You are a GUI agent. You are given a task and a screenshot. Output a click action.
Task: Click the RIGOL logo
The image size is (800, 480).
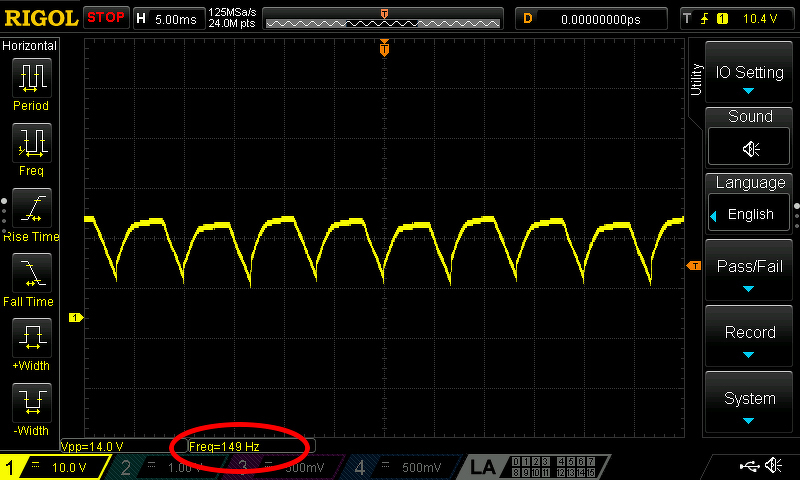click(41, 18)
